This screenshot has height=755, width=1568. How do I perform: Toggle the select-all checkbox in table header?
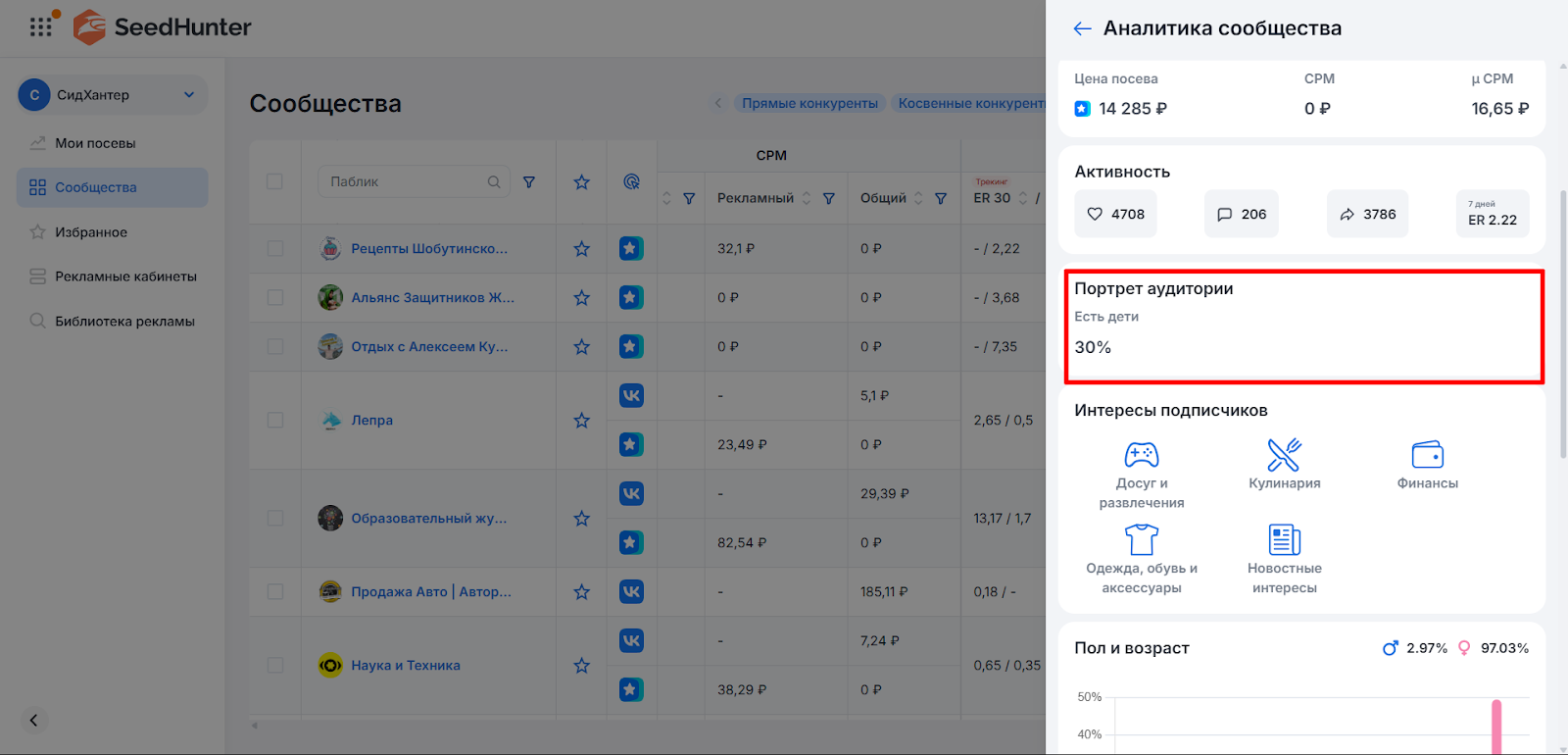(275, 182)
